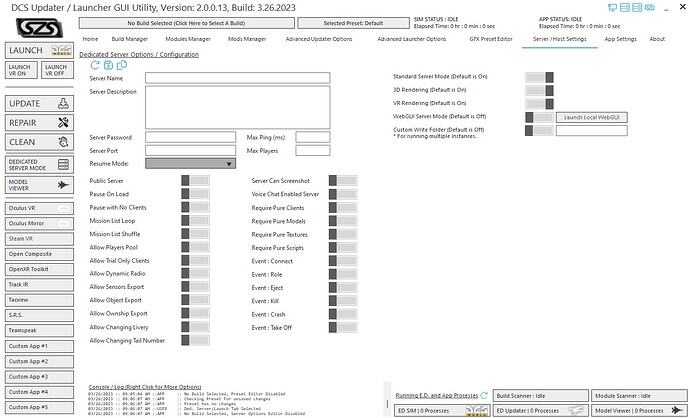Launch Oculus Mirror
Viewport: 690px width, 418px height.
click(x=39, y=224)
